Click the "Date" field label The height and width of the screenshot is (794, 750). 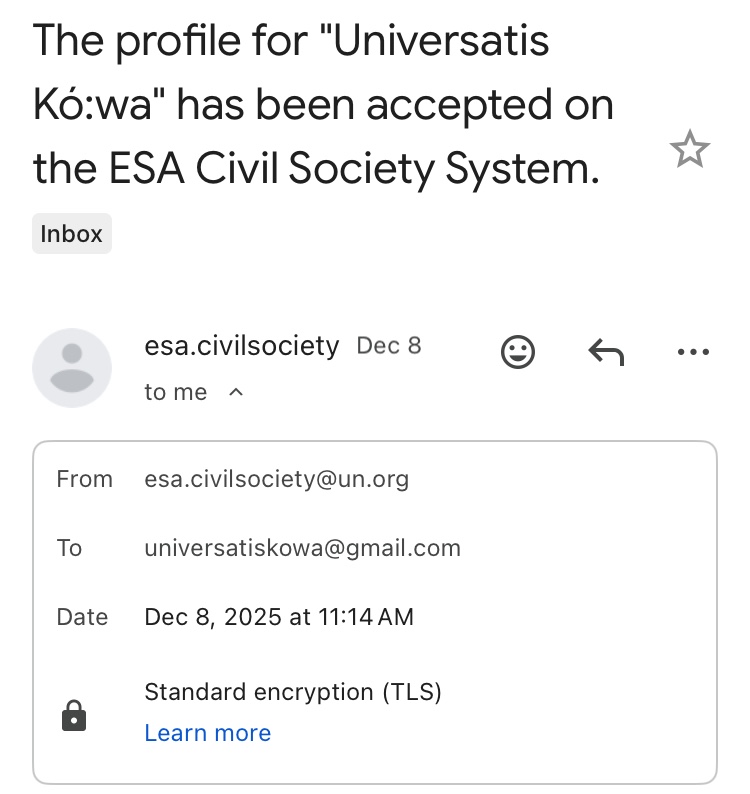click(x=82, y=617)
